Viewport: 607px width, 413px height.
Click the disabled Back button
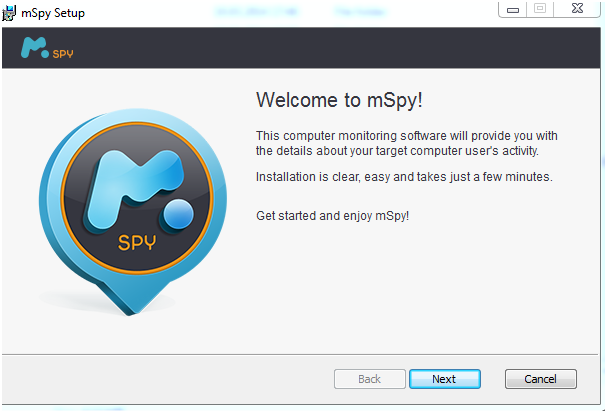370,379
